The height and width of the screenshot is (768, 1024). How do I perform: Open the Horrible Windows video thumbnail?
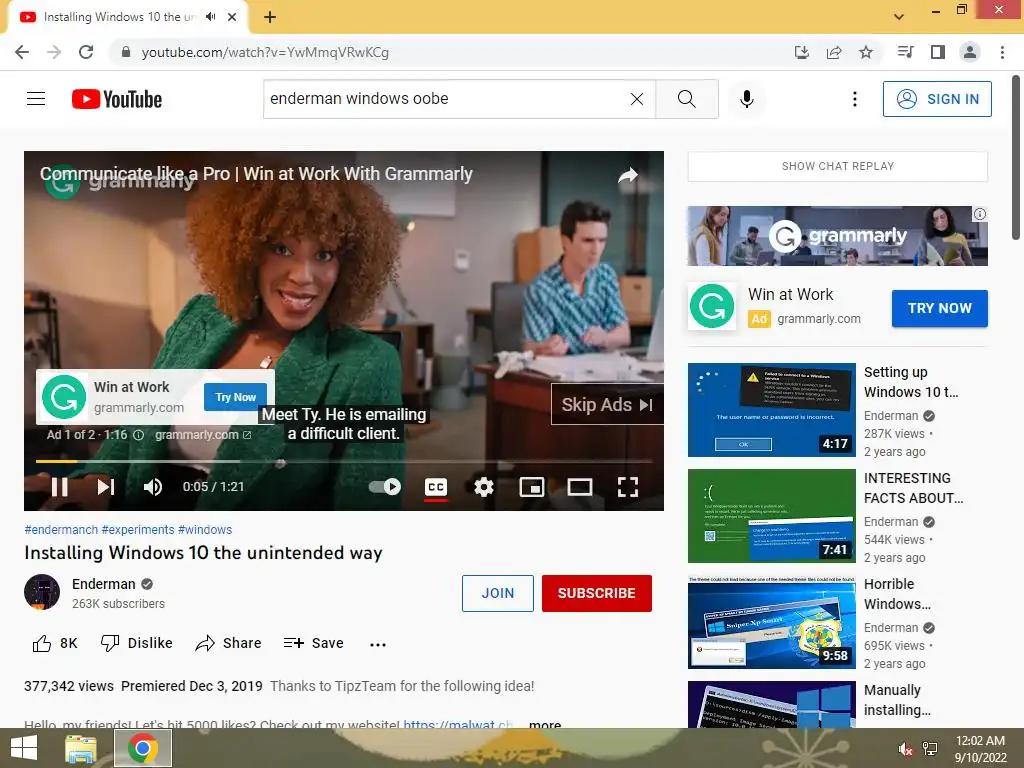(x=771, y=622)
